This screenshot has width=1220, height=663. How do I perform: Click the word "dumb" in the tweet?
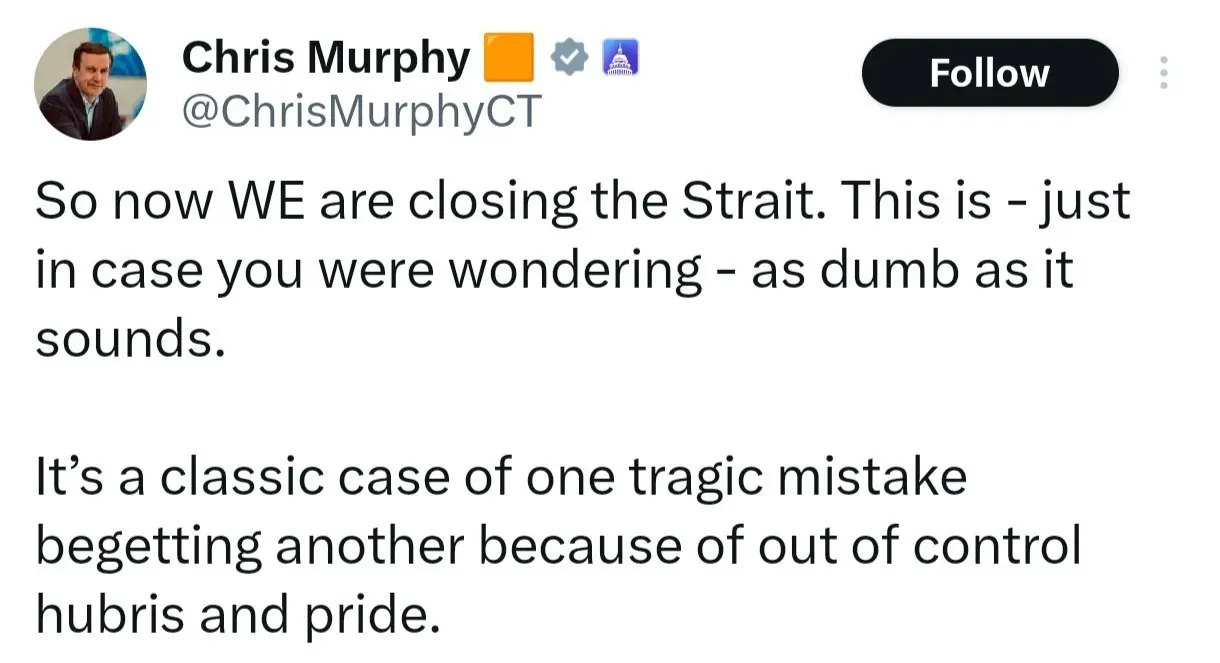click(876, 272)
